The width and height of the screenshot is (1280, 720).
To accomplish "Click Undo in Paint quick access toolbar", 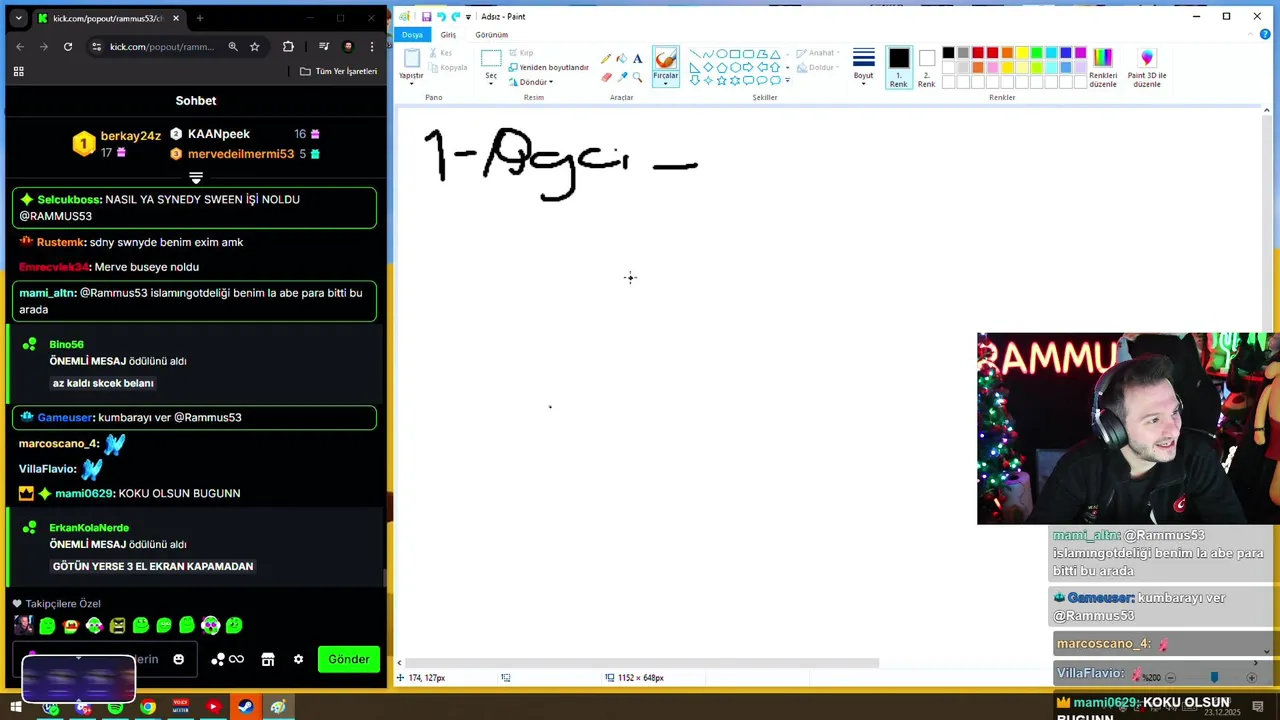I will pos(441,17).
